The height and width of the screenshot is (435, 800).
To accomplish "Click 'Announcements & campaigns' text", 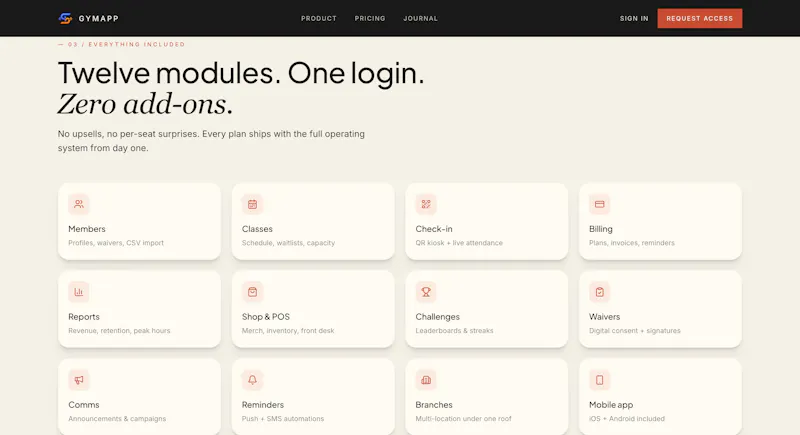I will pos(117,419).
